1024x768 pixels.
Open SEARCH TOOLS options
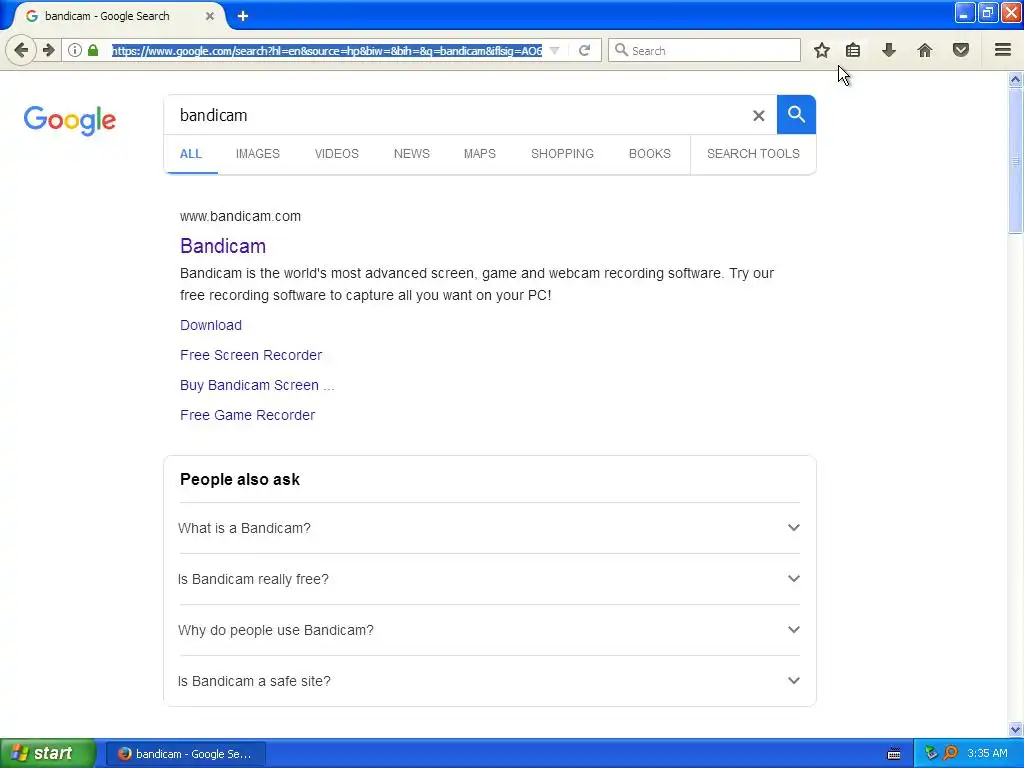pyautogui.click(x=753, y=153)
